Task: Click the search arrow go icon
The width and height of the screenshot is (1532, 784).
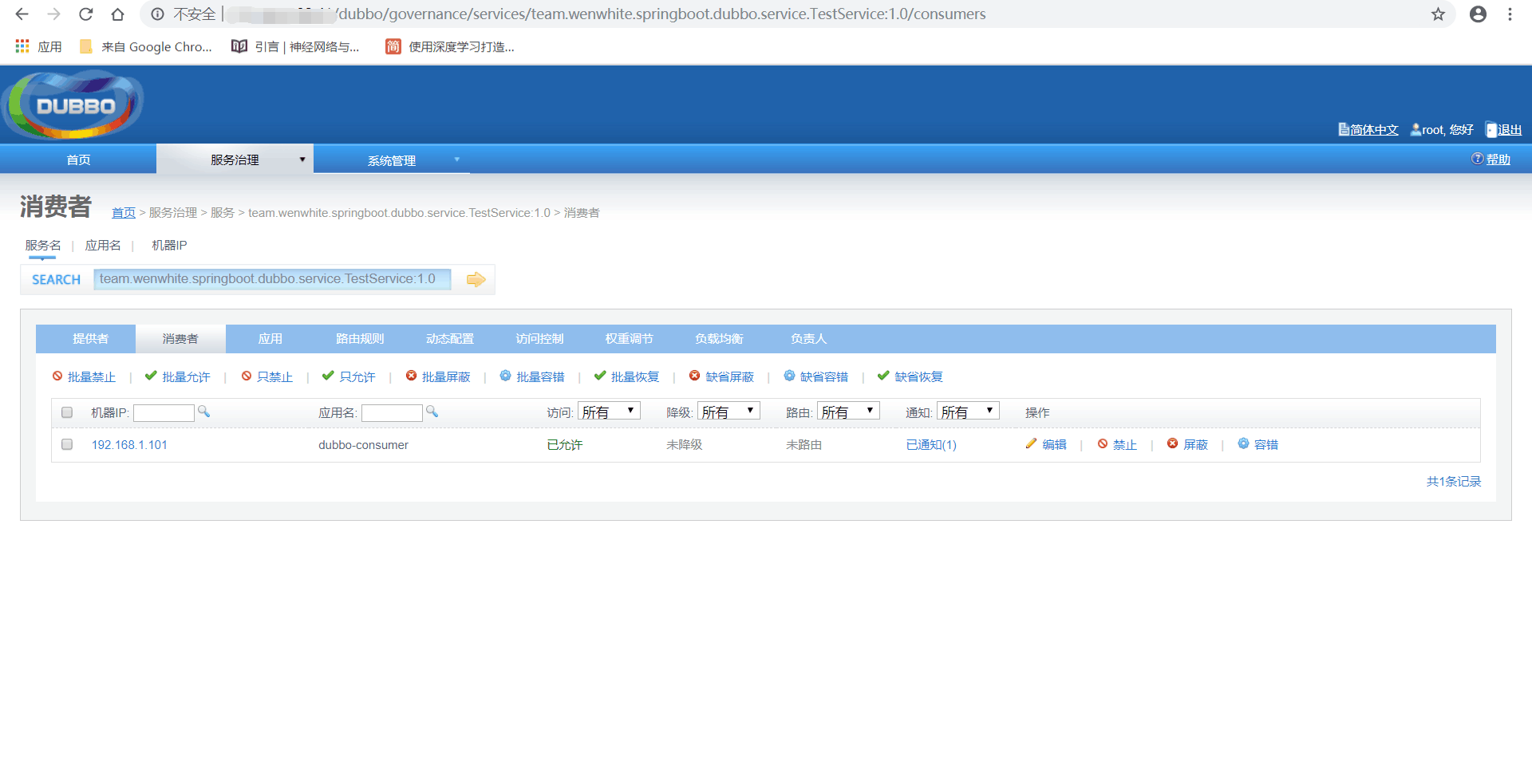Action: [x=476, y=279]
